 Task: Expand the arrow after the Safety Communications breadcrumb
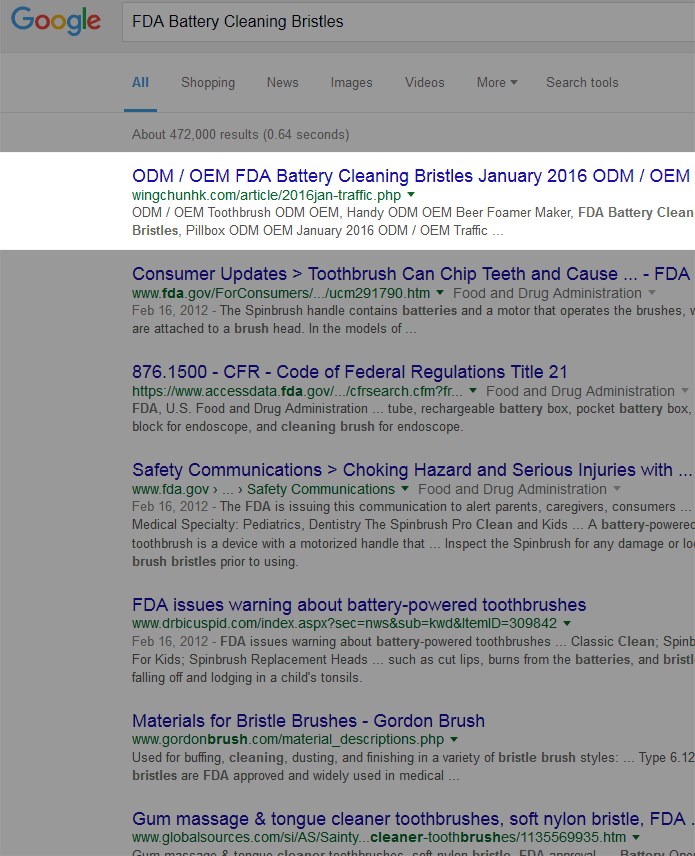(405, 488)
